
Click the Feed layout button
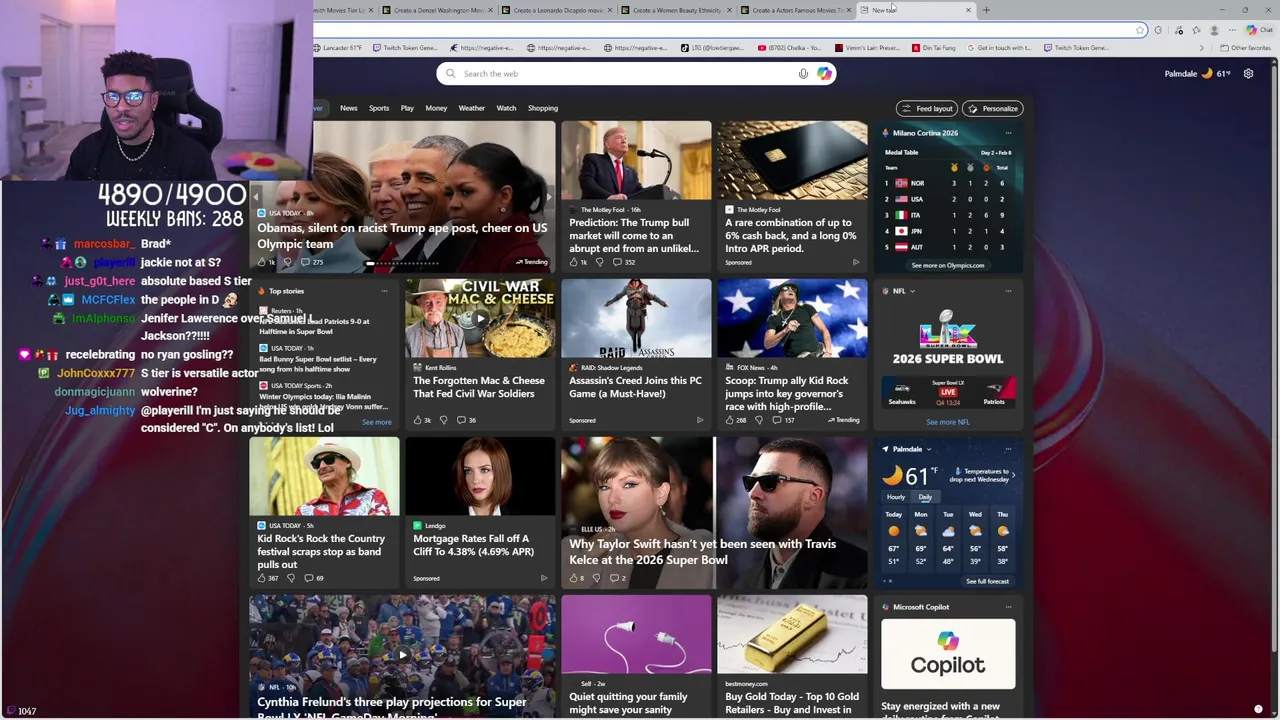click(927, 108)
